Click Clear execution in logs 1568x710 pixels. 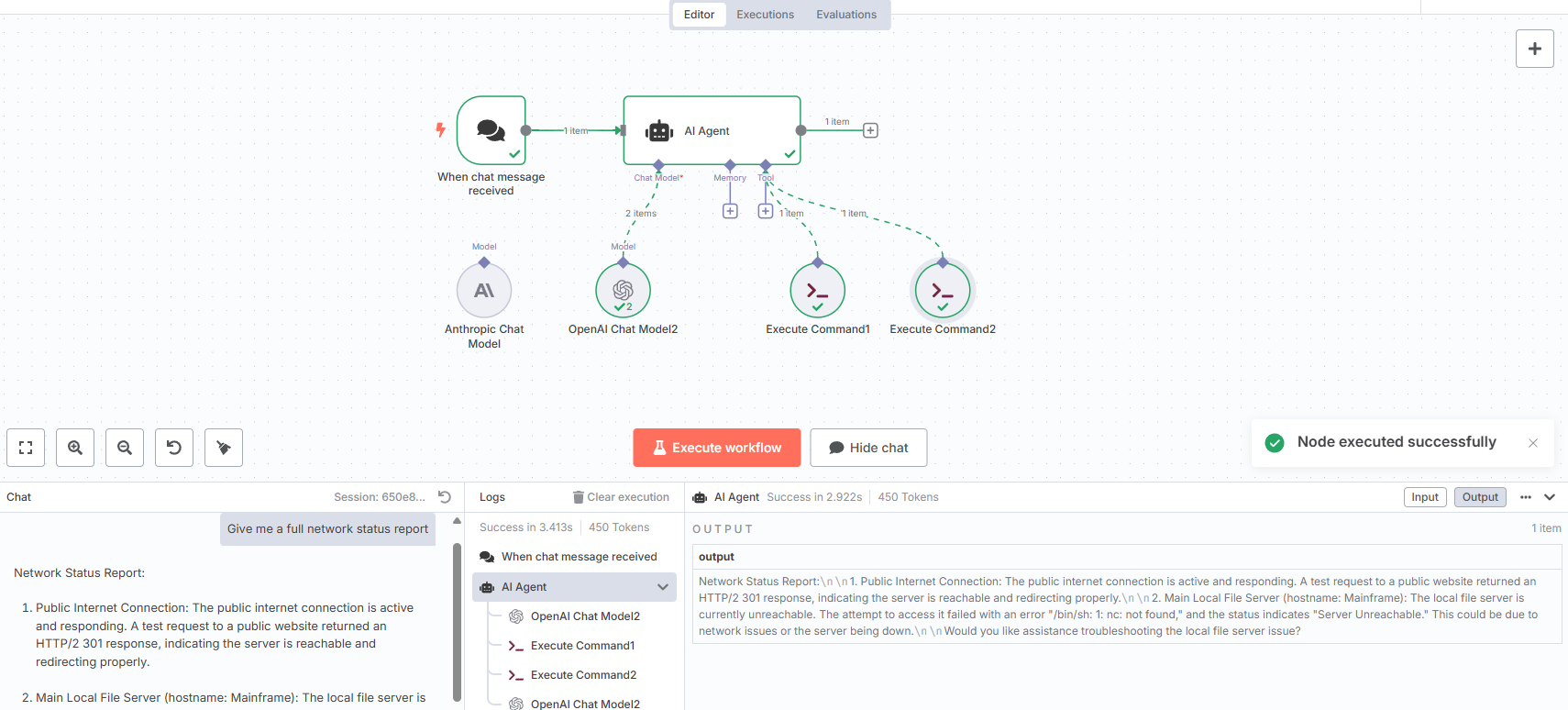(621, 497)
